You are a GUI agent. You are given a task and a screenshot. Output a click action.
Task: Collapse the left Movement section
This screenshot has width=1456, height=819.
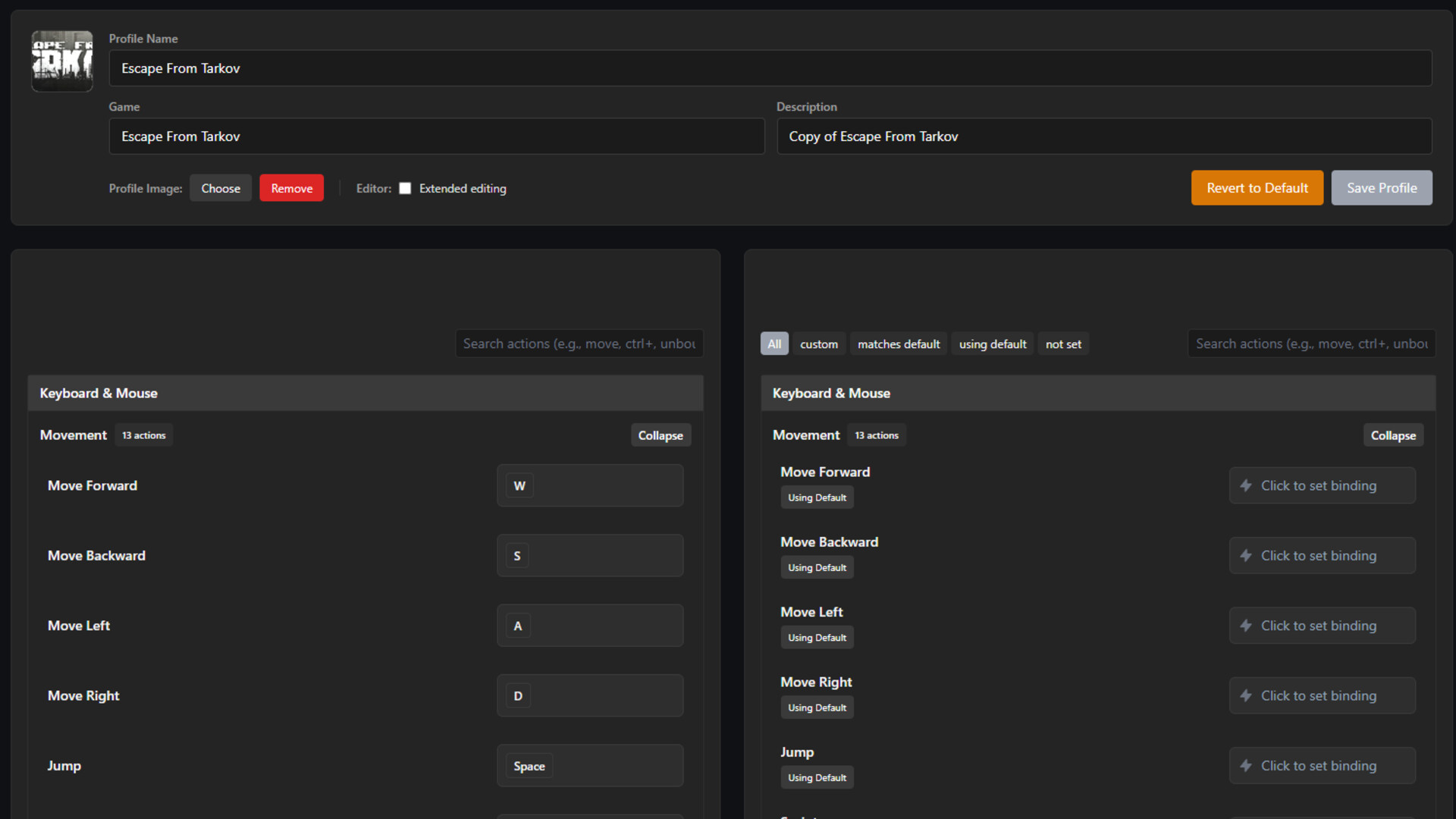pyautogui.click(x=661, y=435)
